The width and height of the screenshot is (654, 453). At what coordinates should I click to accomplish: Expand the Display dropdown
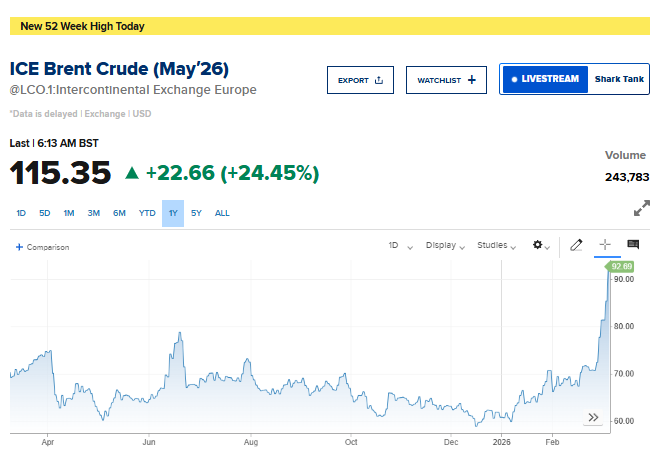[445, 245]
